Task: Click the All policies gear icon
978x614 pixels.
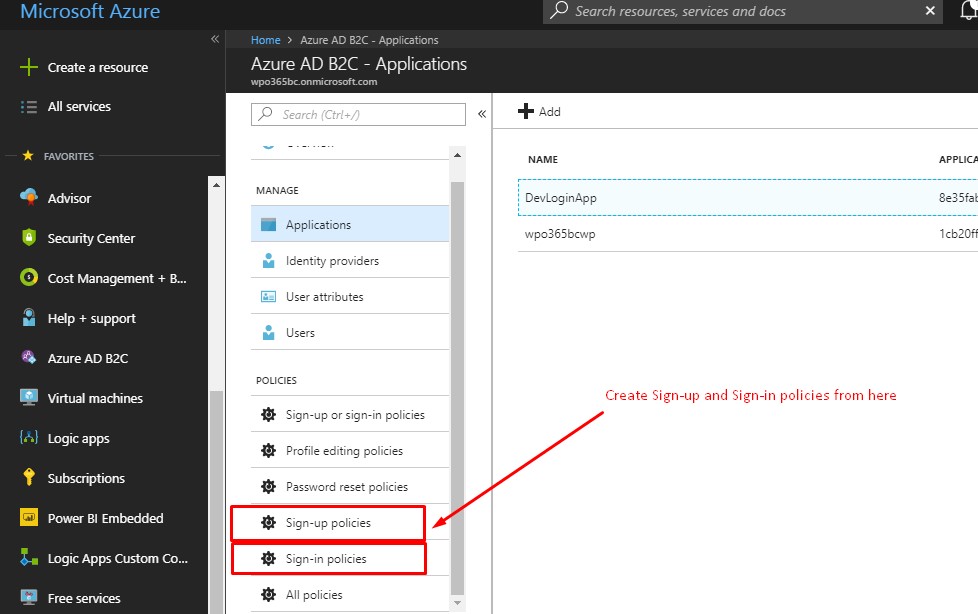Action: 268,595
